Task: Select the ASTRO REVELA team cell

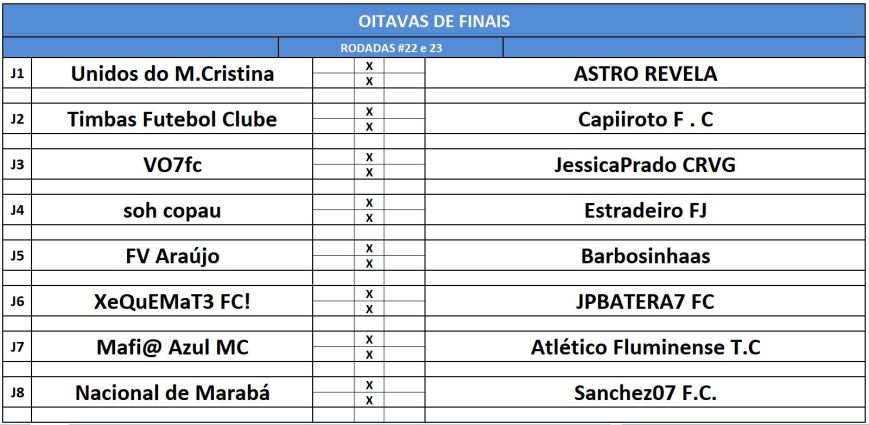Action: tap(645, 74)
